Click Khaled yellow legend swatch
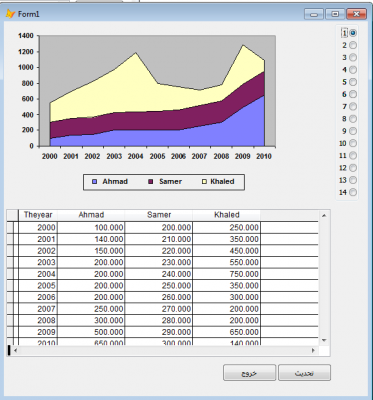Viewport: 373px width, 400px height. click(204, 182)
